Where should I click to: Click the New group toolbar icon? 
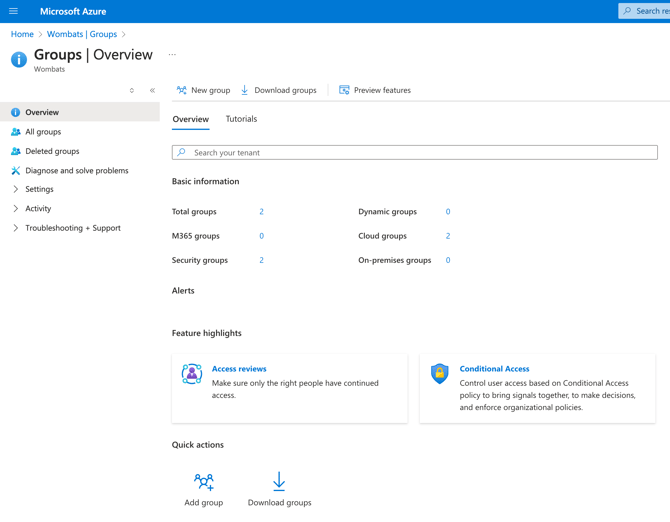click(182, 90)
